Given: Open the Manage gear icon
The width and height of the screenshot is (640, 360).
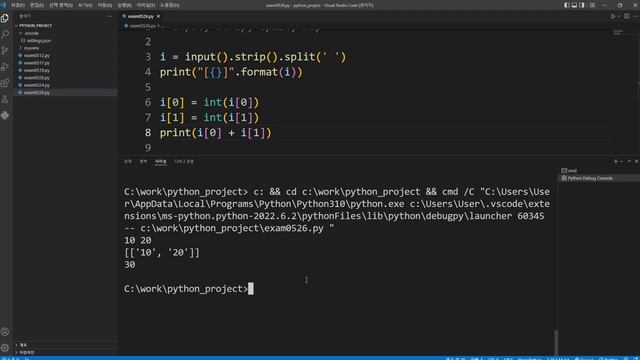Looking at the screenshot, I should (5, 348).
